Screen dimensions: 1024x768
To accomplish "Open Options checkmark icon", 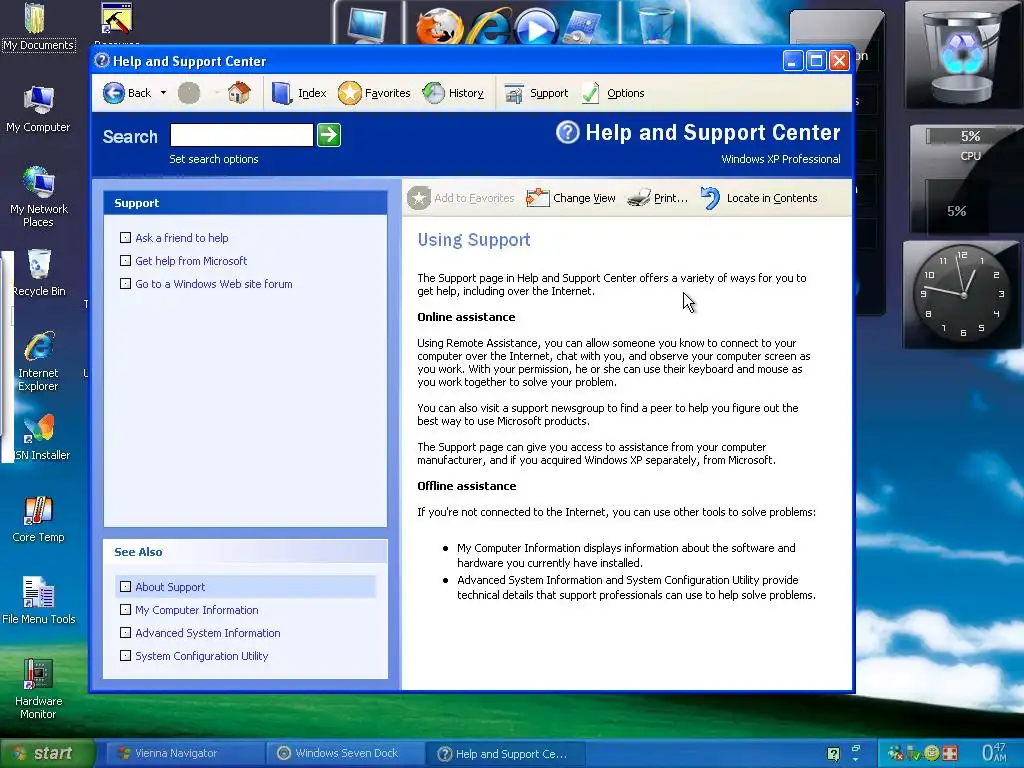I will [590, 93].
